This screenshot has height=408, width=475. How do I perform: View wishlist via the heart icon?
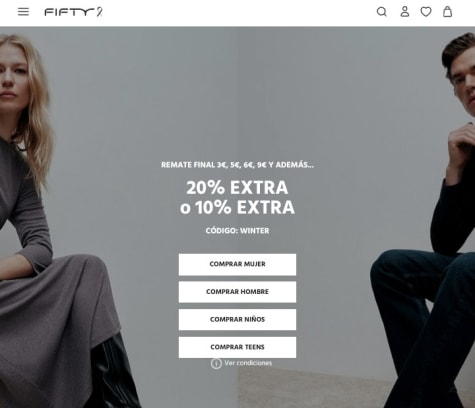point(426,12)
